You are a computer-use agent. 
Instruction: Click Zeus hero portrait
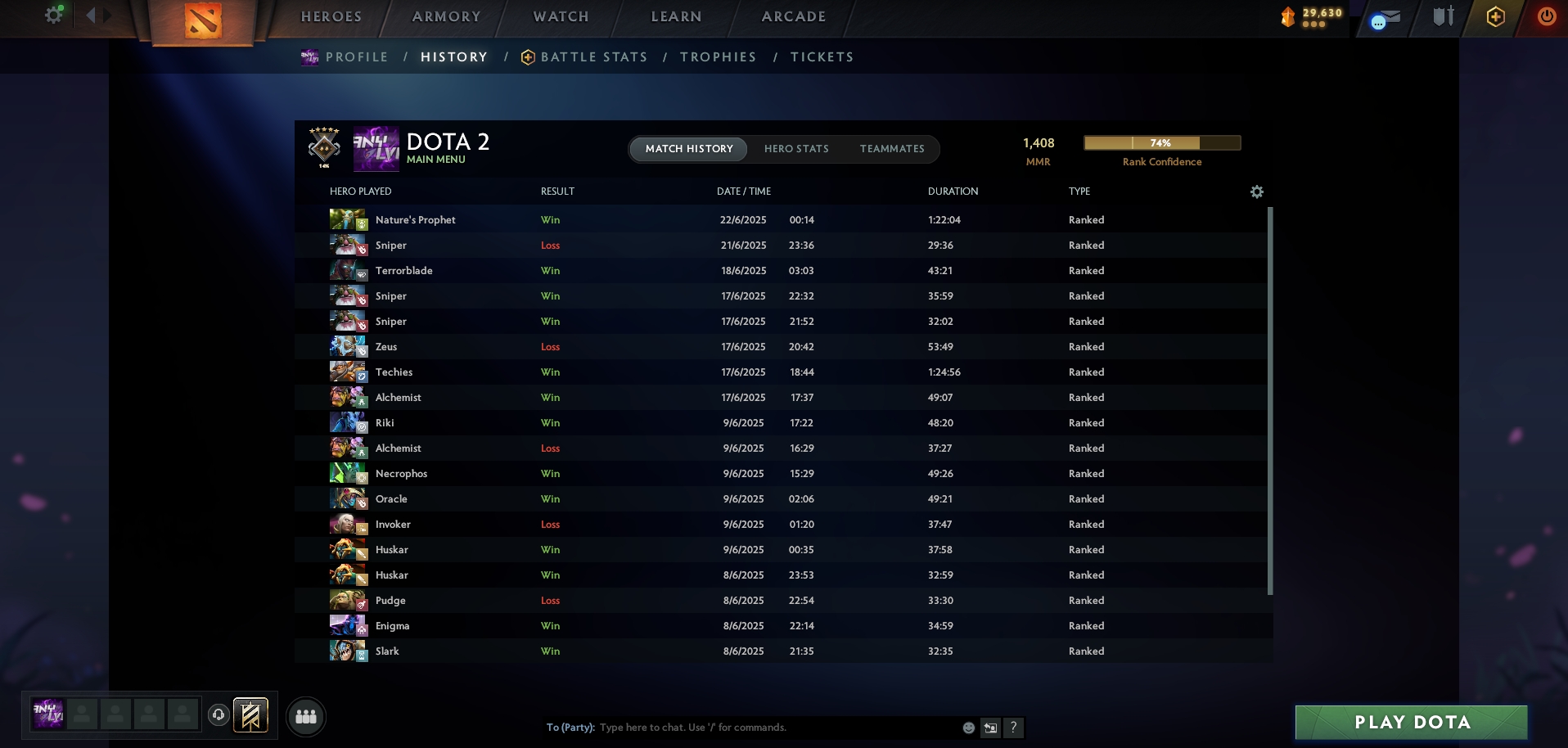point(348,346)
